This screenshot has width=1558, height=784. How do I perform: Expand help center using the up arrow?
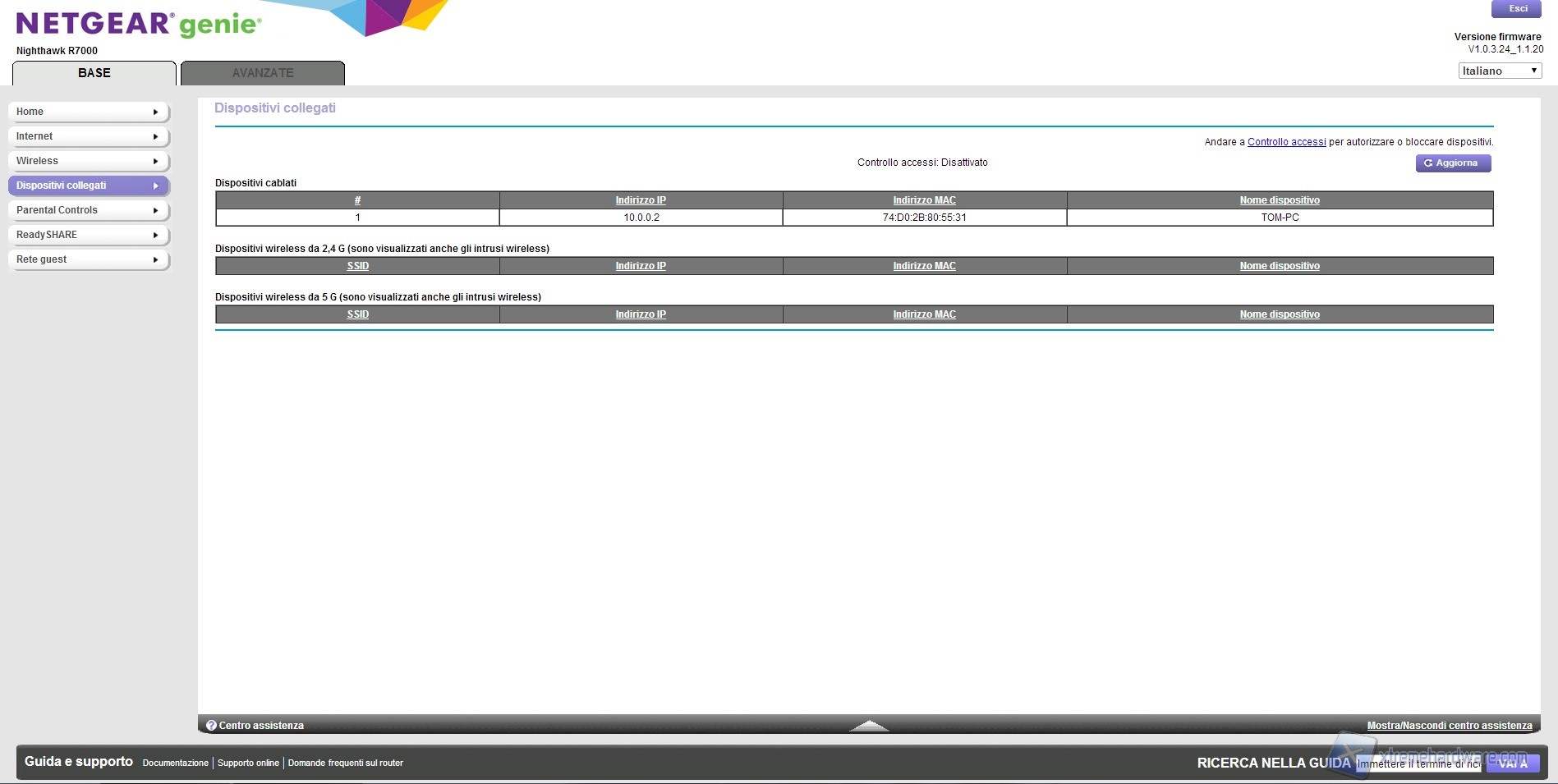(868, 726)
